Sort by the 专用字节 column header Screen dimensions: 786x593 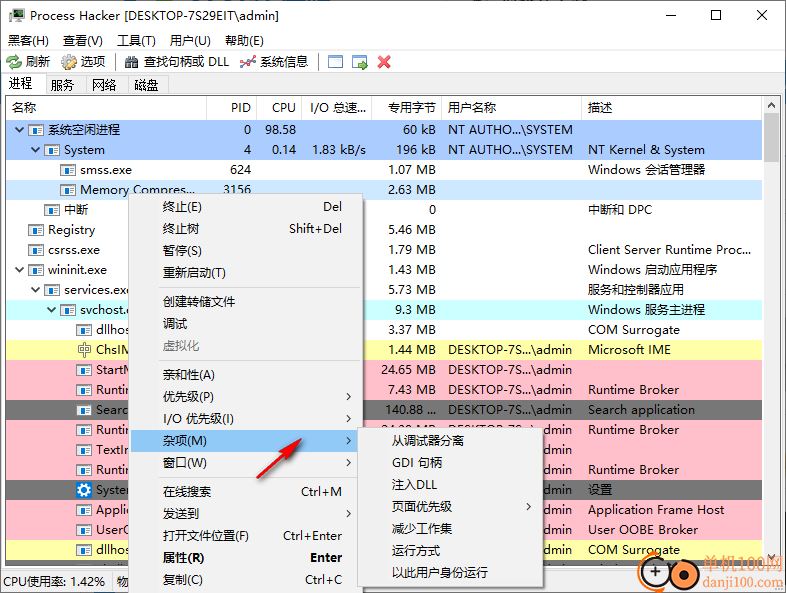[x=407, y=108]
